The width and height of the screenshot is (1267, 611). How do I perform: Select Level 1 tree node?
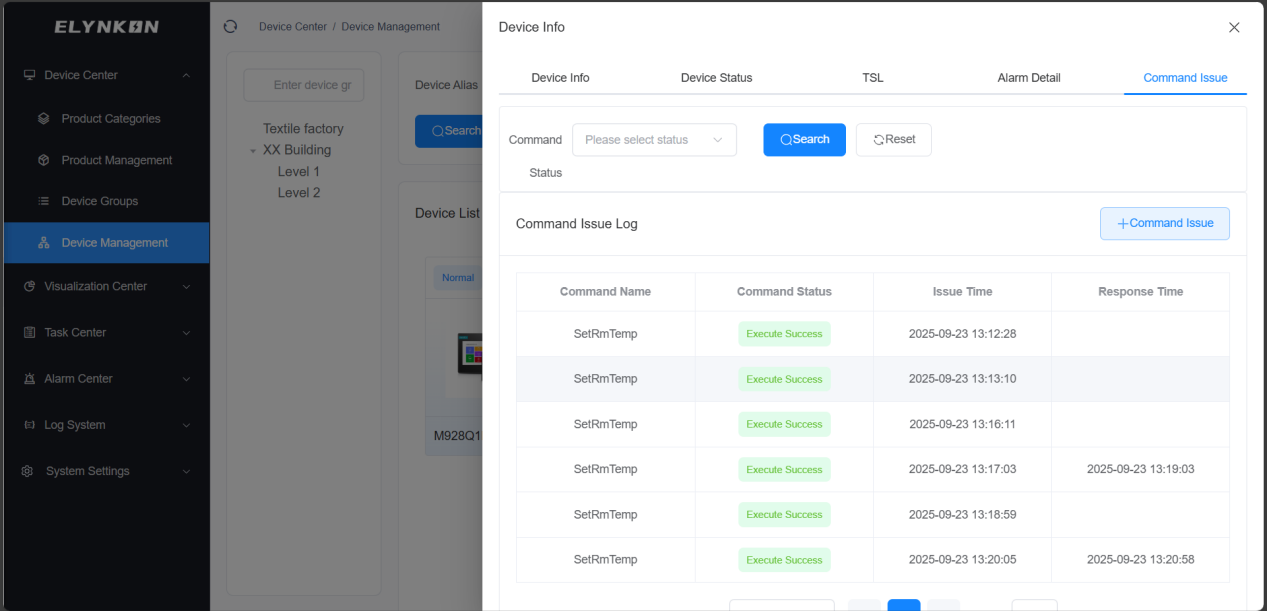tap(299, 172)
